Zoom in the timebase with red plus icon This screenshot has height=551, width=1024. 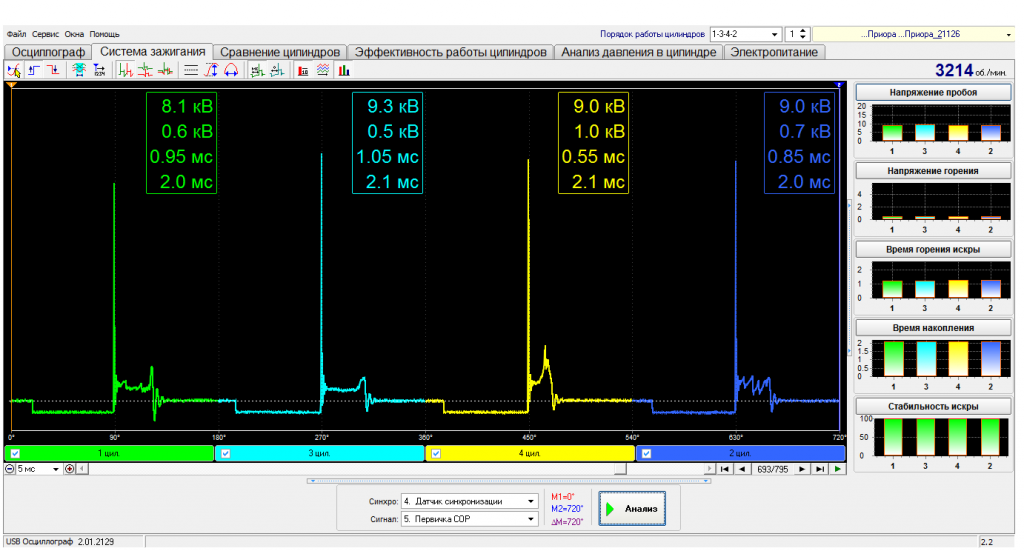click(x=70, y=469)
